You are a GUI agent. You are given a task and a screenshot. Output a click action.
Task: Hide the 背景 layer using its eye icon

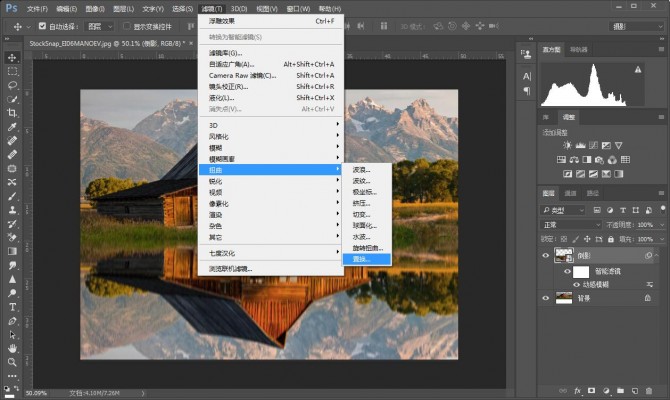tap(546, 297)
